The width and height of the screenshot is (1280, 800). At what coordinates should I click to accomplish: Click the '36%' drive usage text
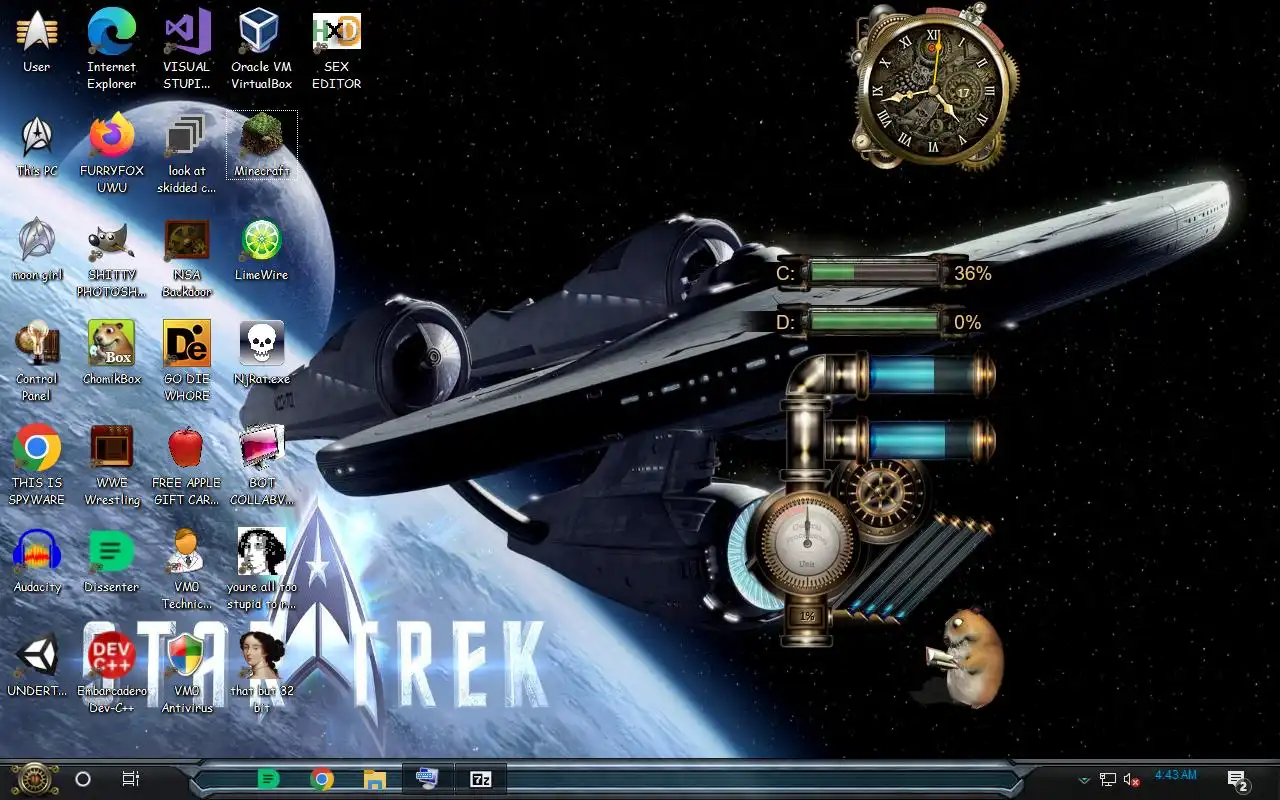pos(972,273)
